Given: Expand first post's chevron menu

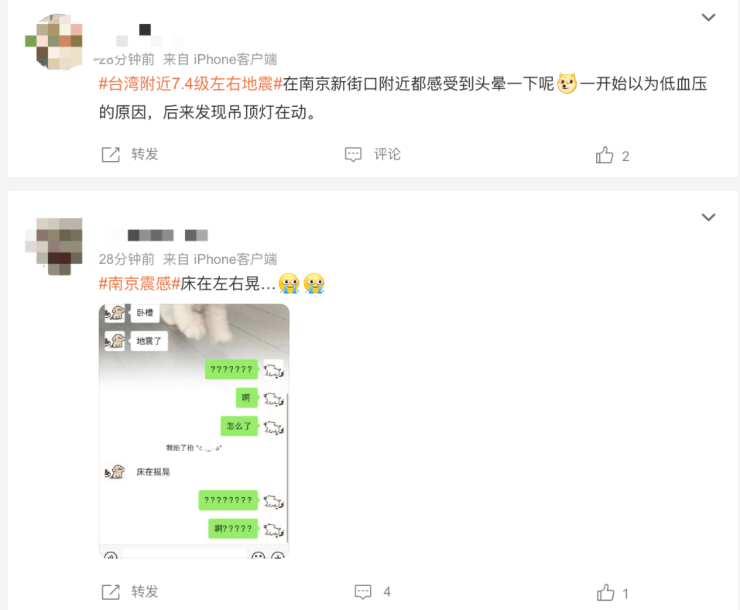Looking at the screenshot, I should [x=708, y=17].
